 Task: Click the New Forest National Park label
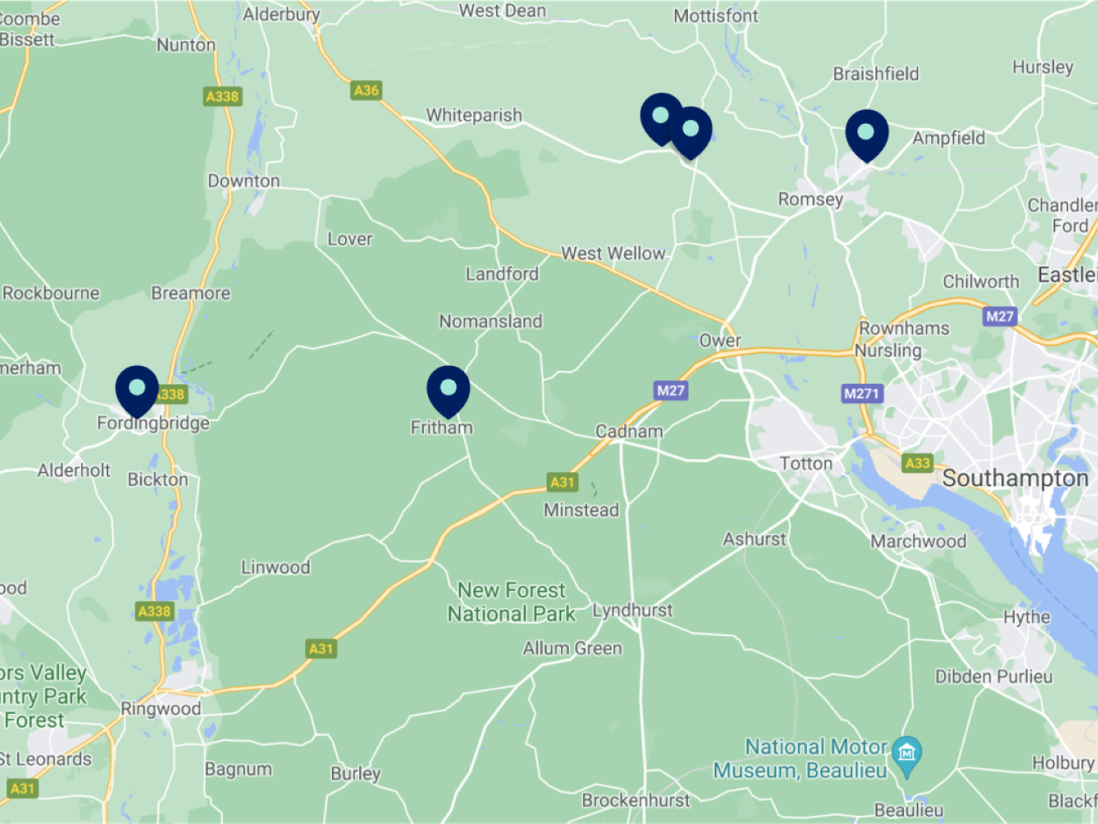click(x=511, y=602)
